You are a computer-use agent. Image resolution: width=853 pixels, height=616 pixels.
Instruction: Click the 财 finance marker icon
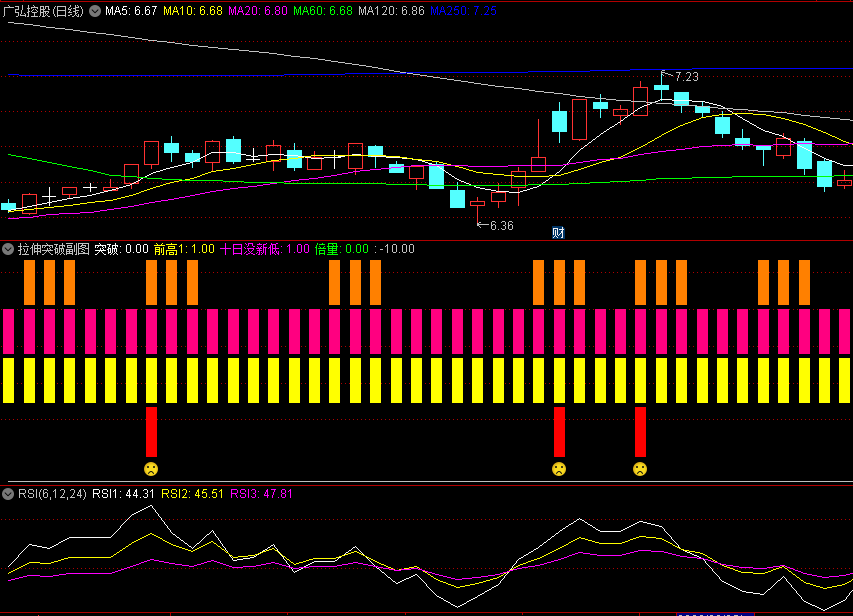tap(558, 233)
